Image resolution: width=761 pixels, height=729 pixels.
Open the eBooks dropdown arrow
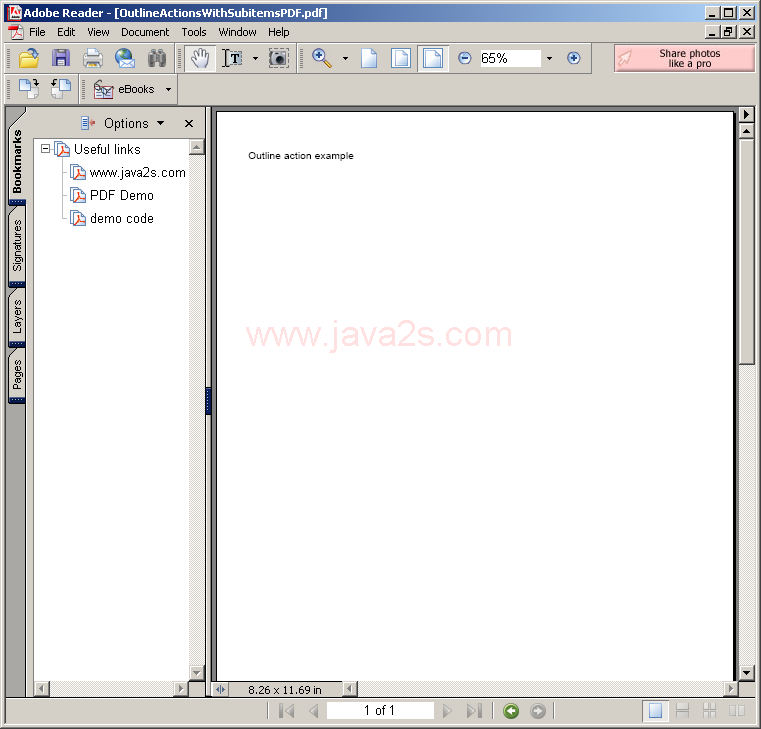pyautogui.click(x=168, y=89)
